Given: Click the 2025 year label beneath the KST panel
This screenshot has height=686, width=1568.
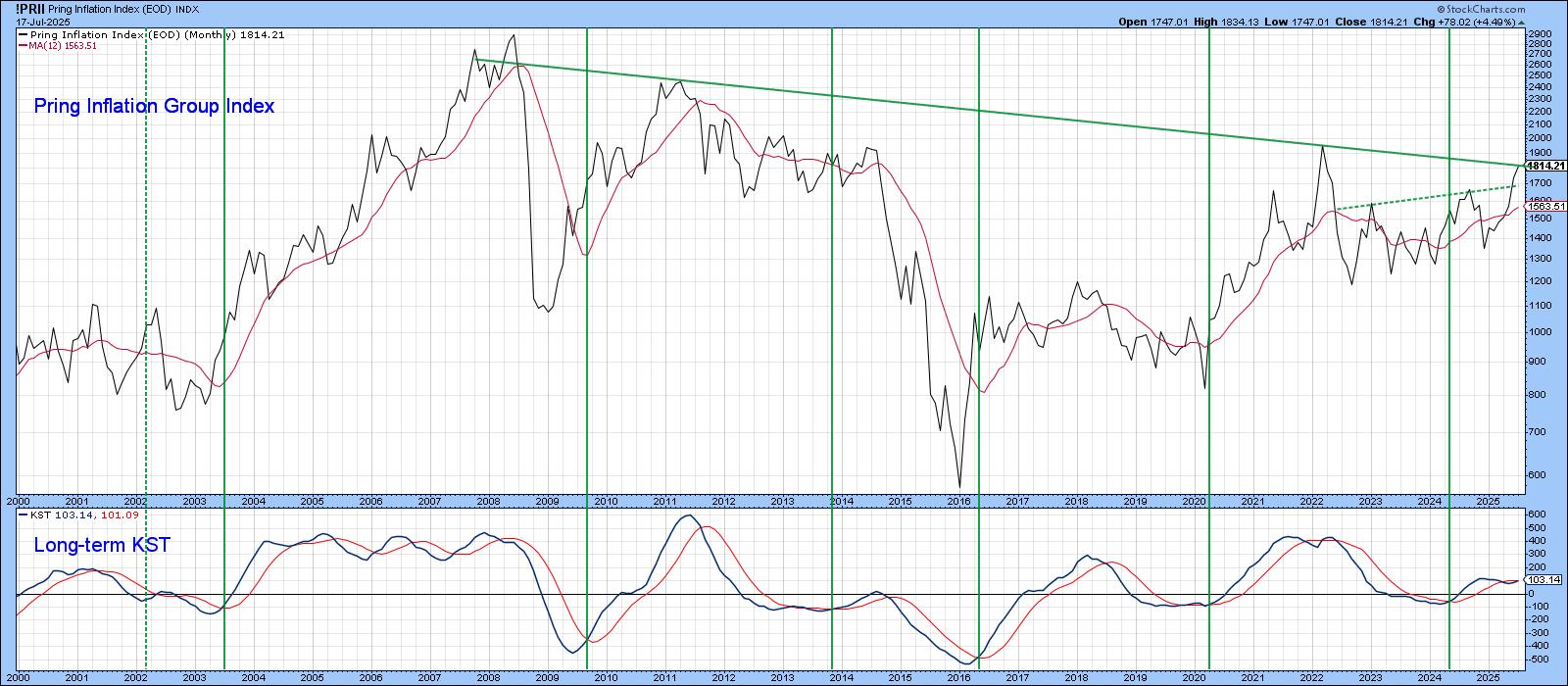Looking at the screenshot, I should (x=1488, y=677).
